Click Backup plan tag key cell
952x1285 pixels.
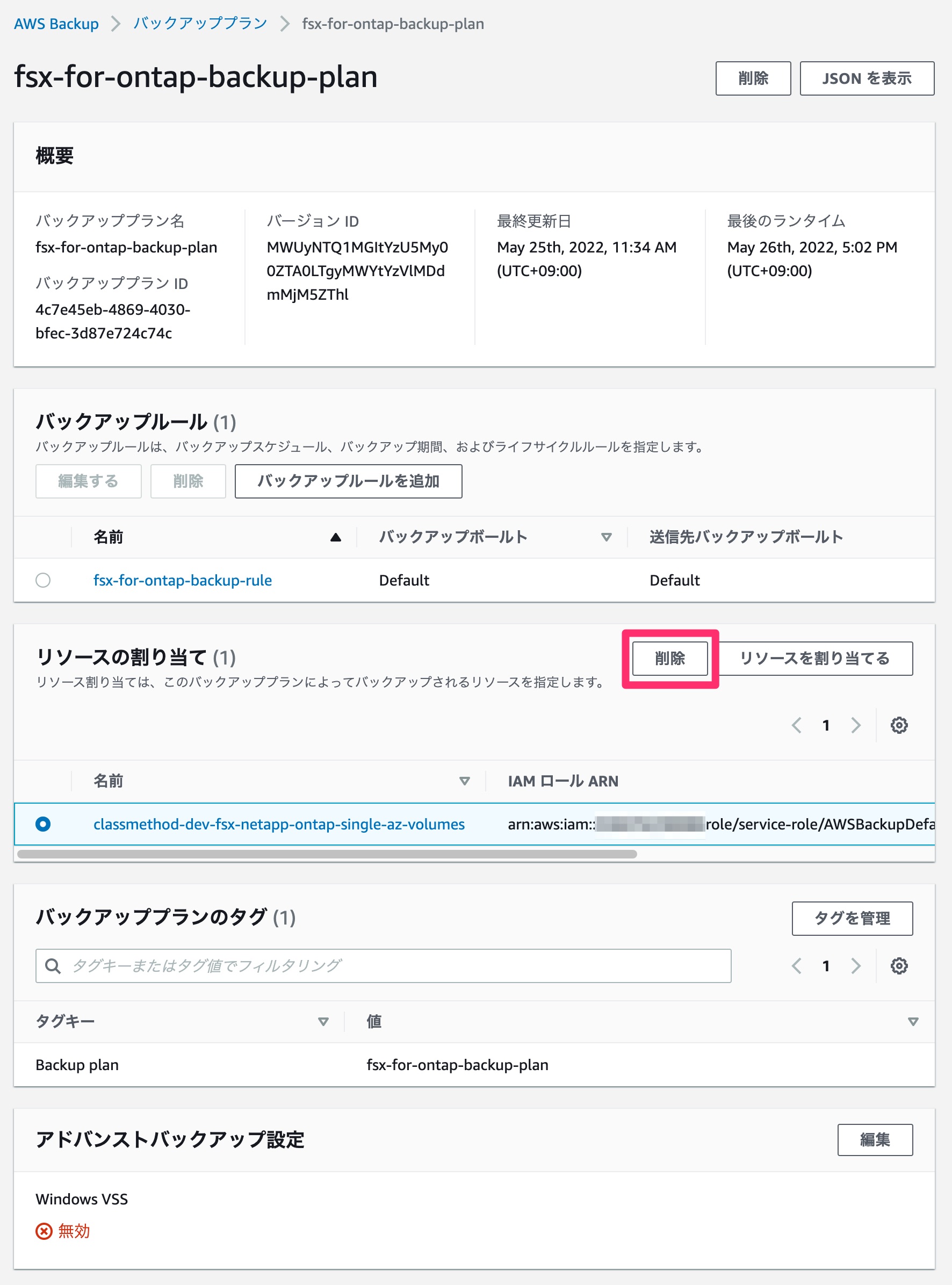point(77,1065)
